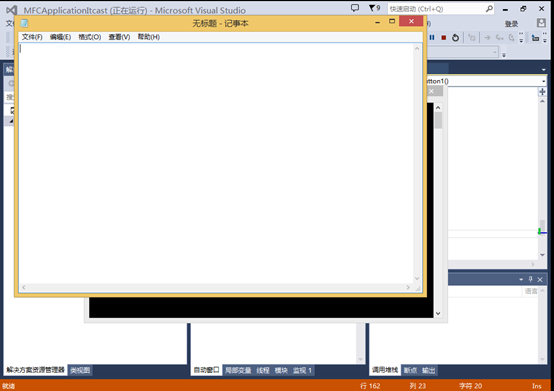Image resolution: width=554 pixels, height=391 pixels.
Task: Toggle auto-hide pin on call stack panel
Action: [530, 279]
